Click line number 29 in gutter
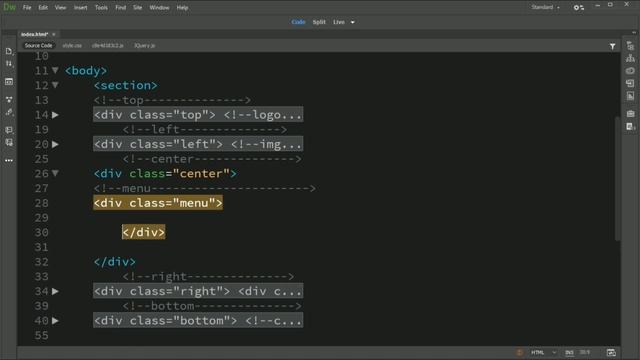Viewport: 640px width, 360px height. click(x=42, y=218)
